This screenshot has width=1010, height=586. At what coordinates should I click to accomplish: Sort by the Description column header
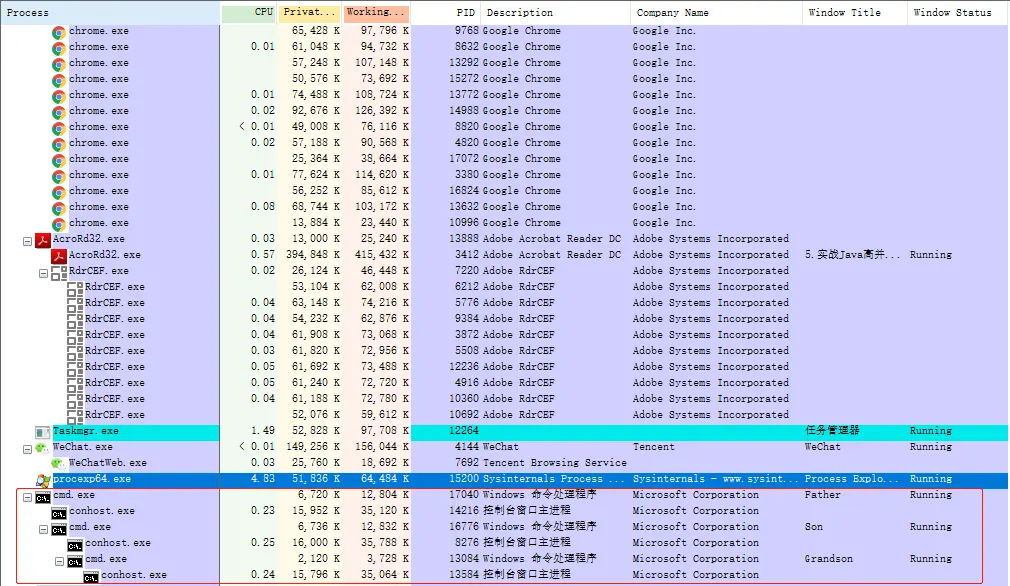click(555, 12)
